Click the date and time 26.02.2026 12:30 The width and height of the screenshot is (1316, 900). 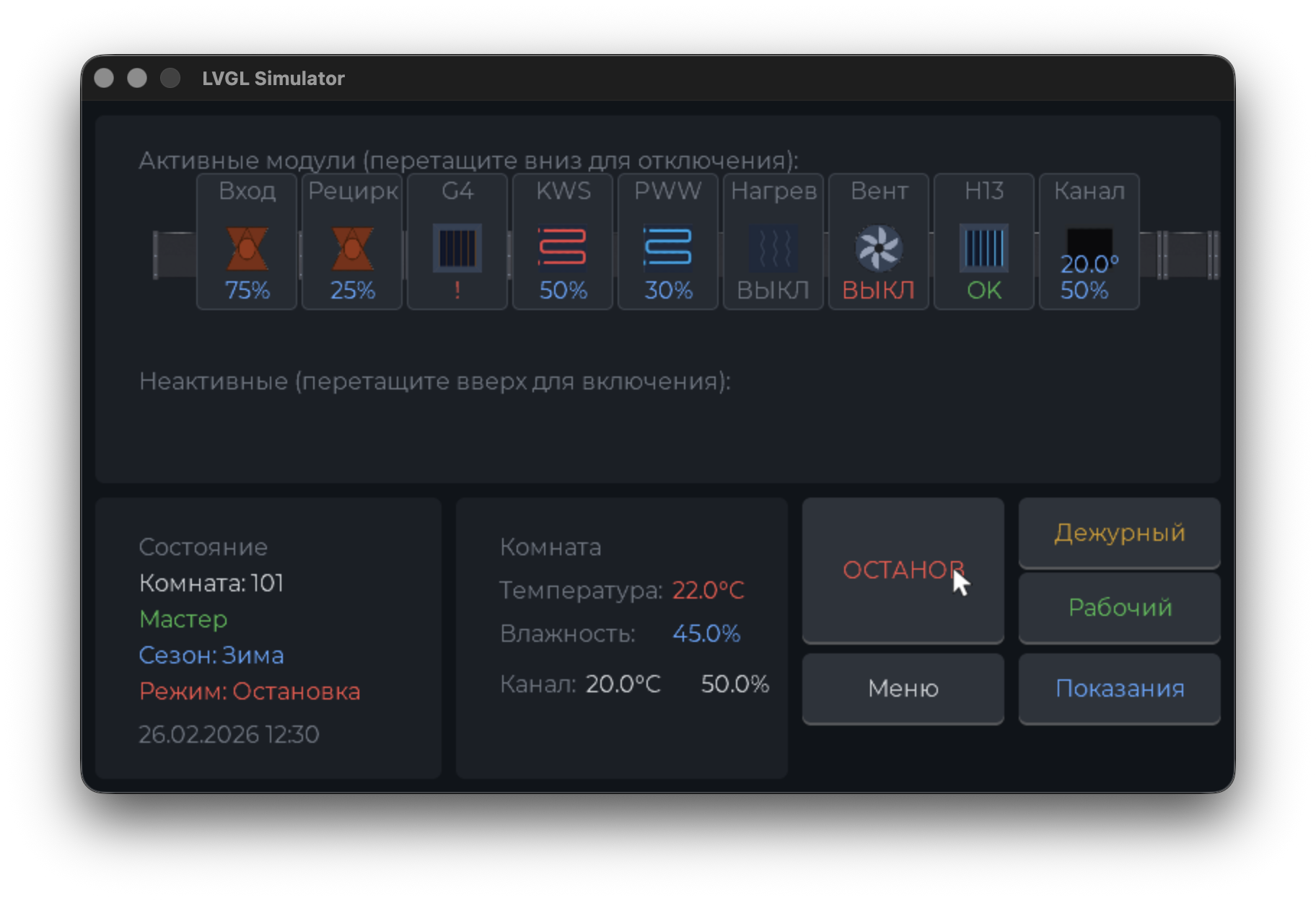(x=229, y=735)
